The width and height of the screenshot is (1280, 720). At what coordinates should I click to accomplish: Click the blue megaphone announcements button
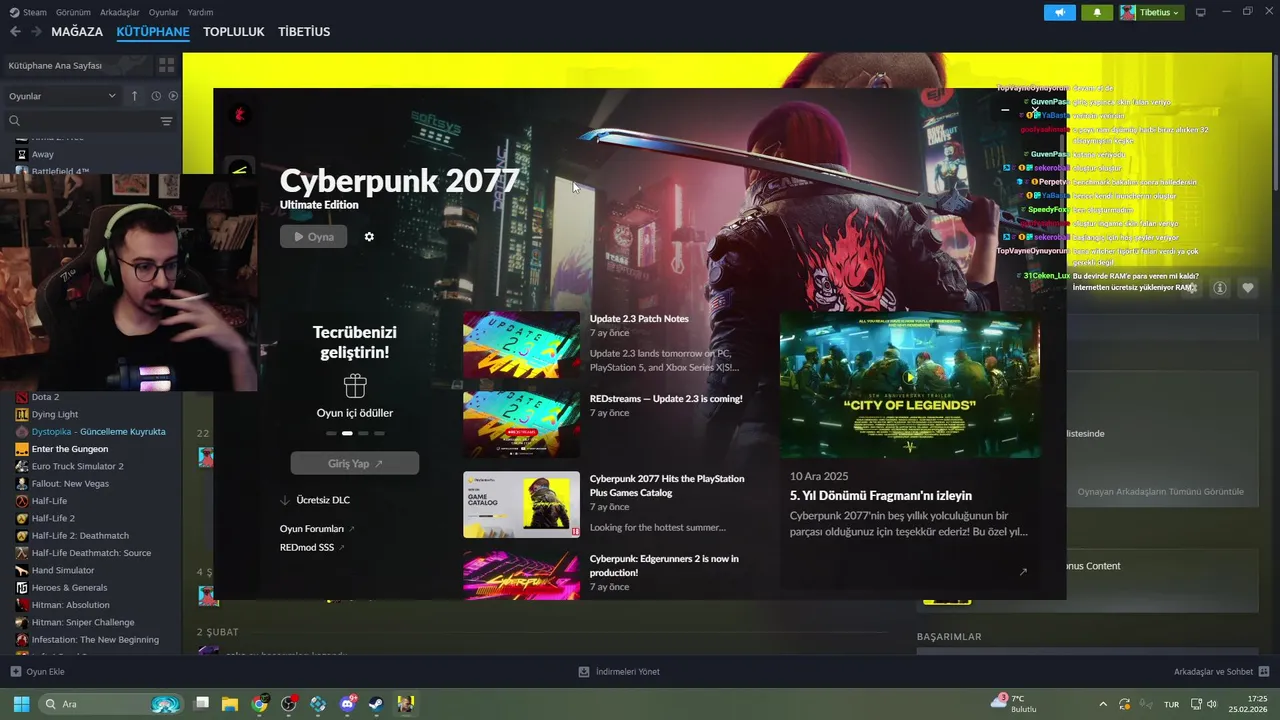[x=1060, y=12]
